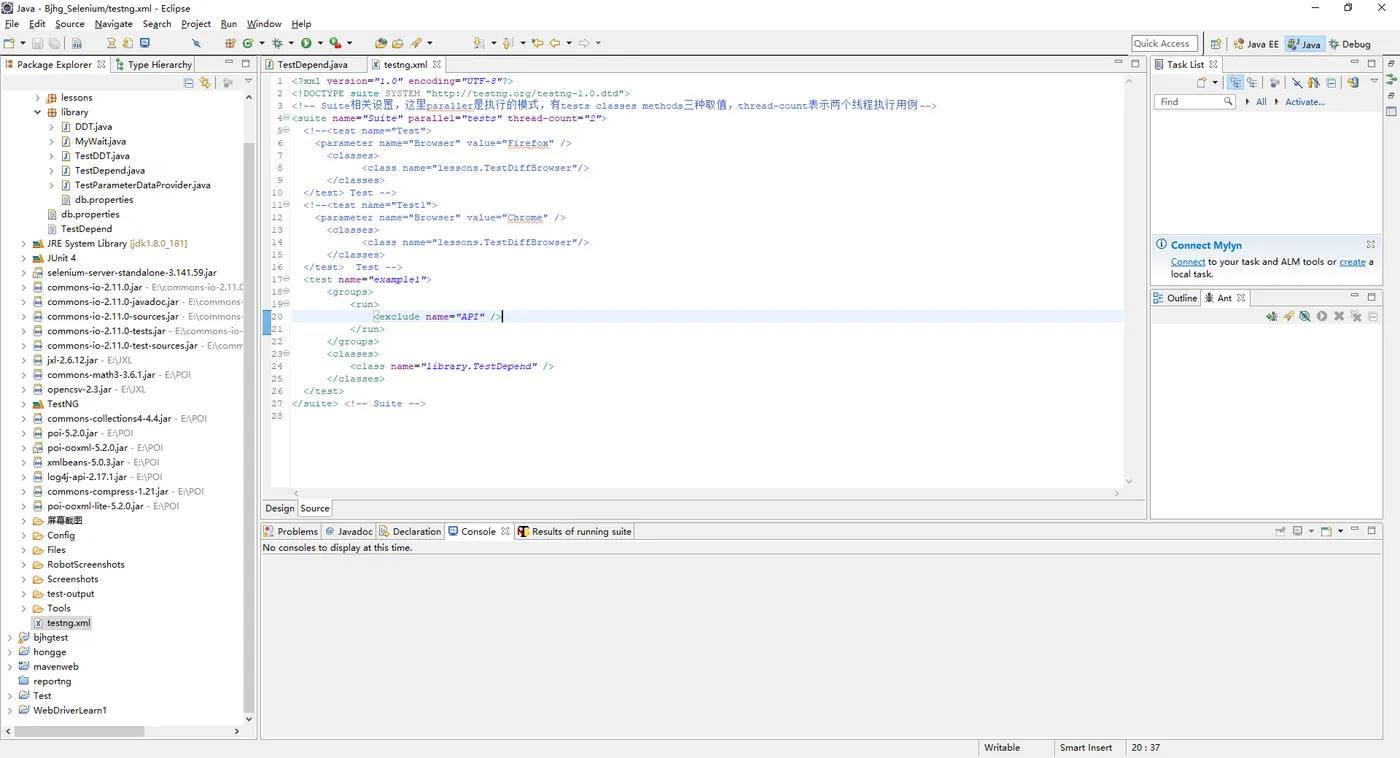Click Synchronize Changed in Task List toolbar
The width and height of the screenshot is (1400, 758).
1353,83
